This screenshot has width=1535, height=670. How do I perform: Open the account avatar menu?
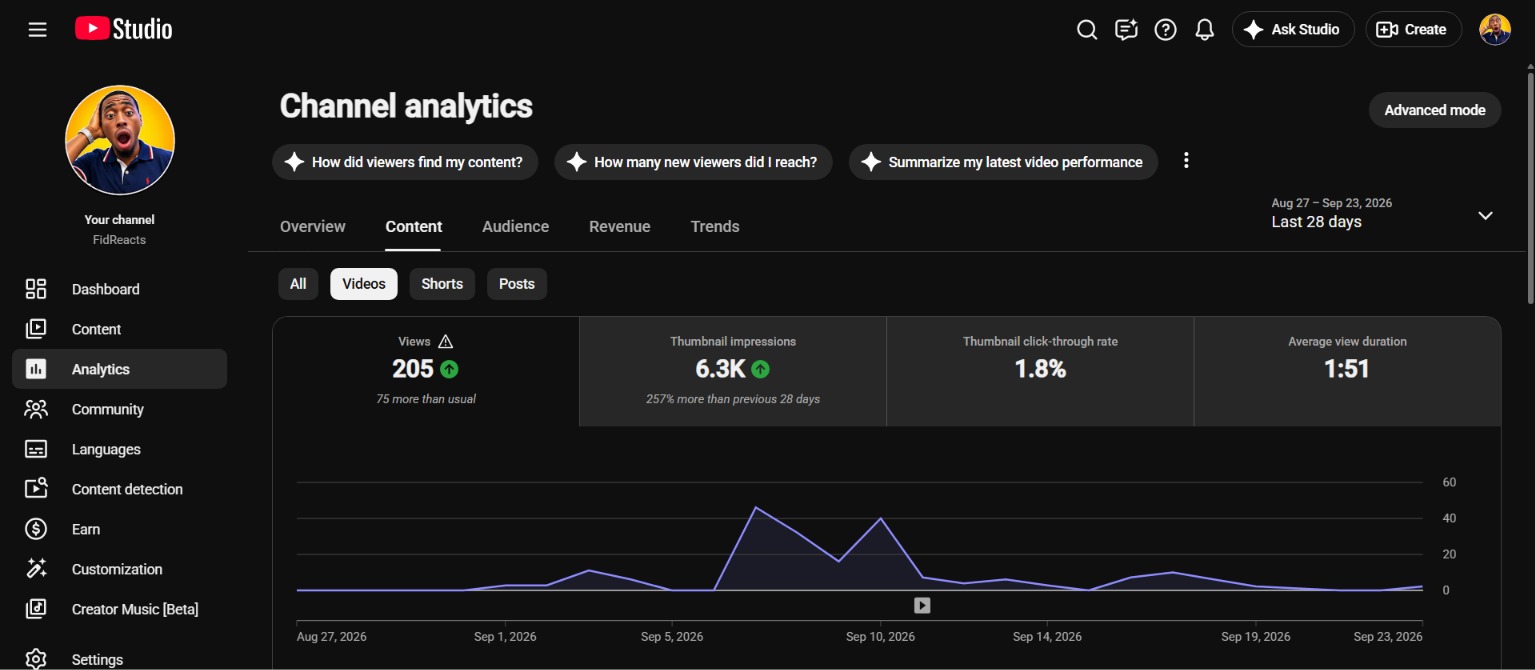pyautogui.click(x=1495, y=30)
